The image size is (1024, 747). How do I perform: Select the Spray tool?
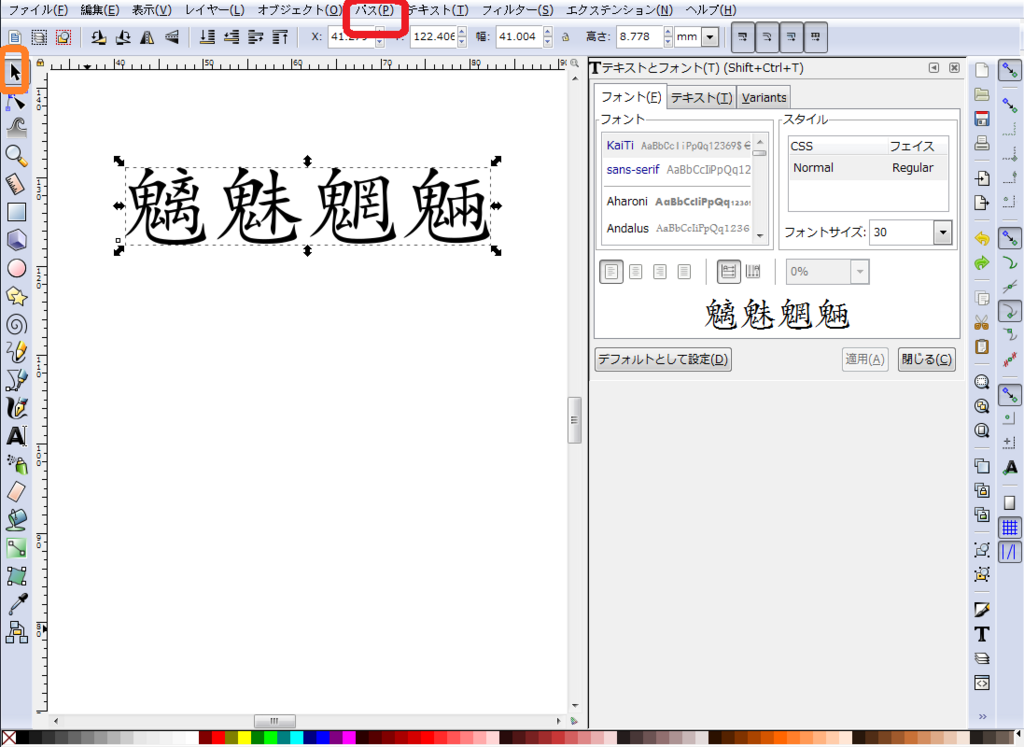16,464
